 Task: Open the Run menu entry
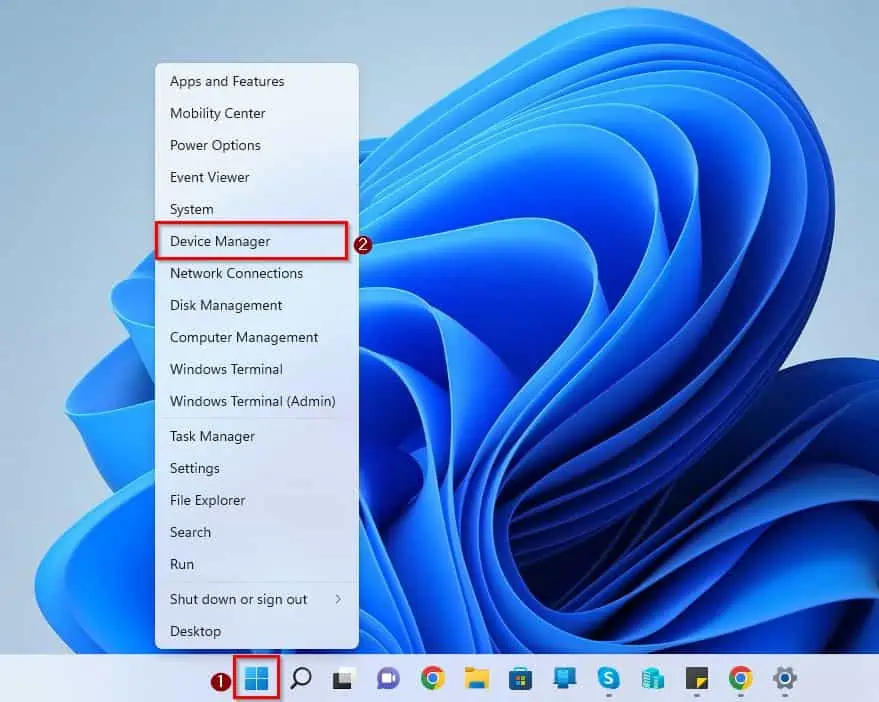coord(257,564)
